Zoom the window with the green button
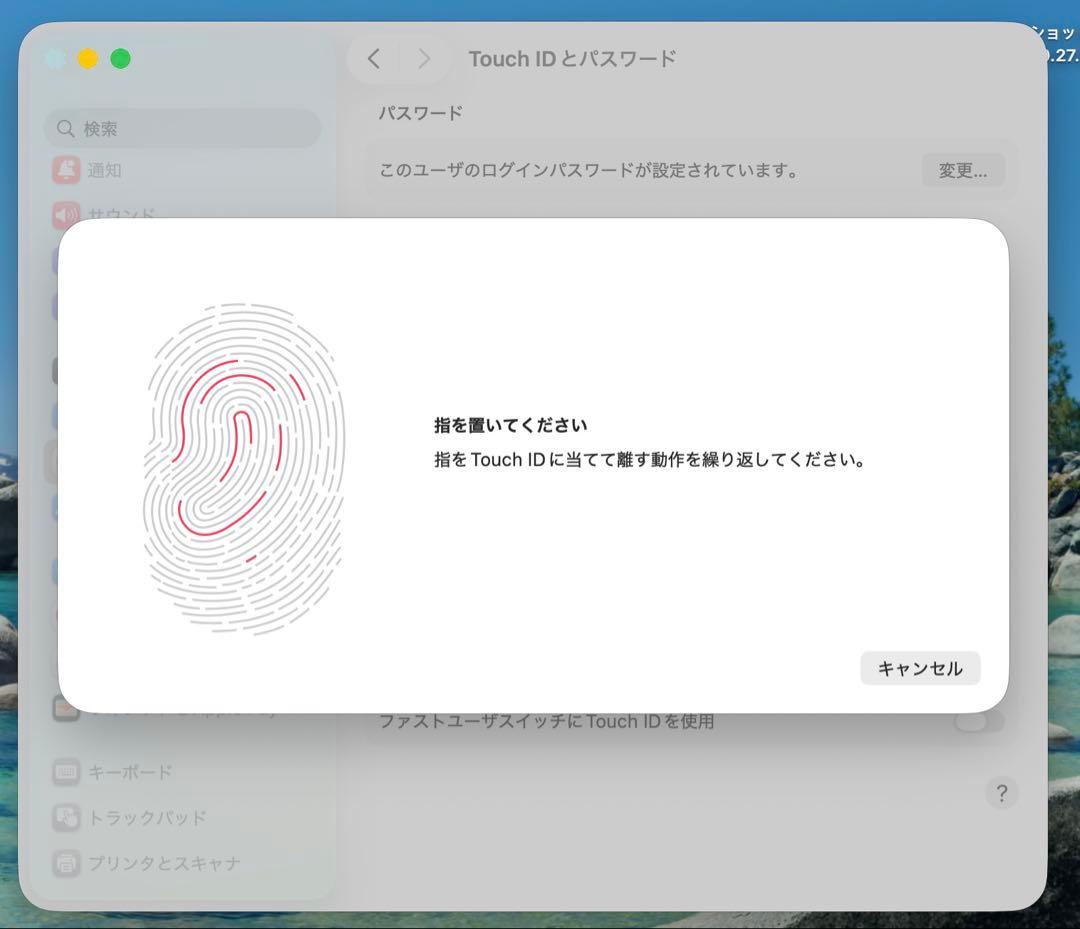The image size is (1080, 929). (x=120, y=59)
